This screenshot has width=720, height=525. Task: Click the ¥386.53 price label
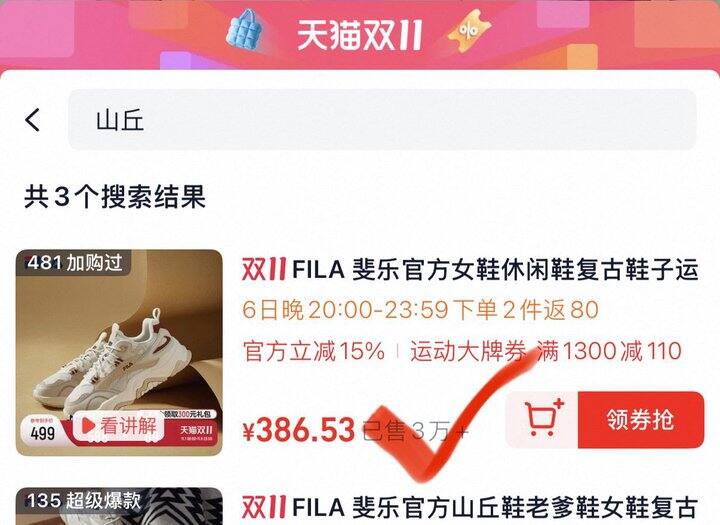pyautogui.click(x=298, y=430)
